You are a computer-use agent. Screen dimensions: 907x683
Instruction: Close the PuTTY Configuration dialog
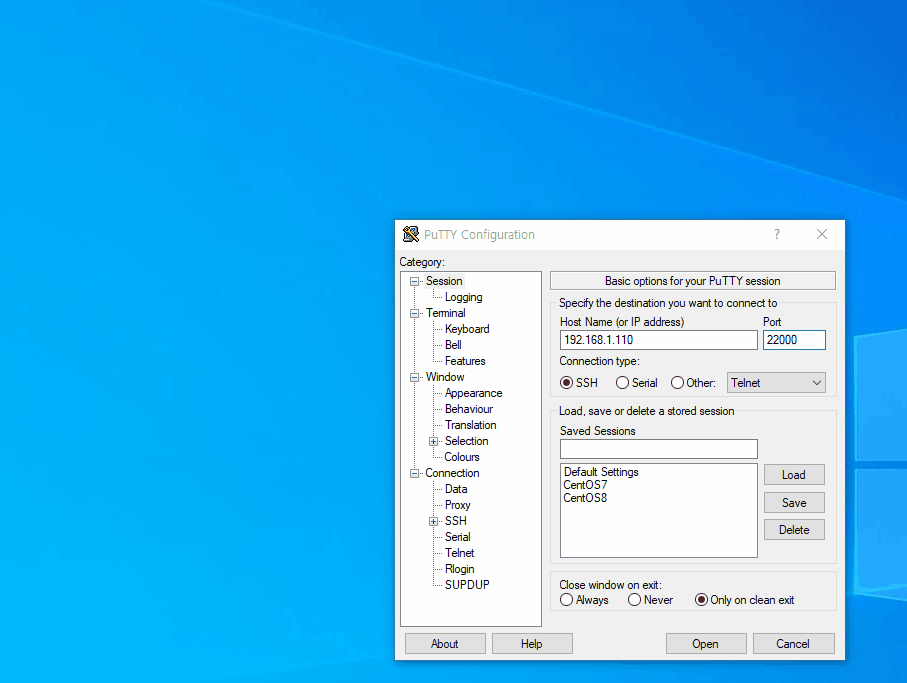(821, 234)
